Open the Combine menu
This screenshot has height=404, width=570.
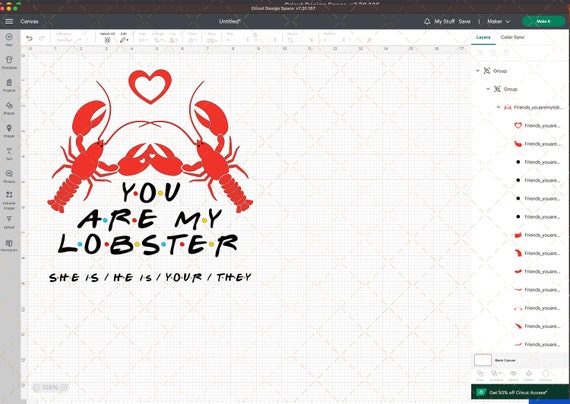(495, 375)
